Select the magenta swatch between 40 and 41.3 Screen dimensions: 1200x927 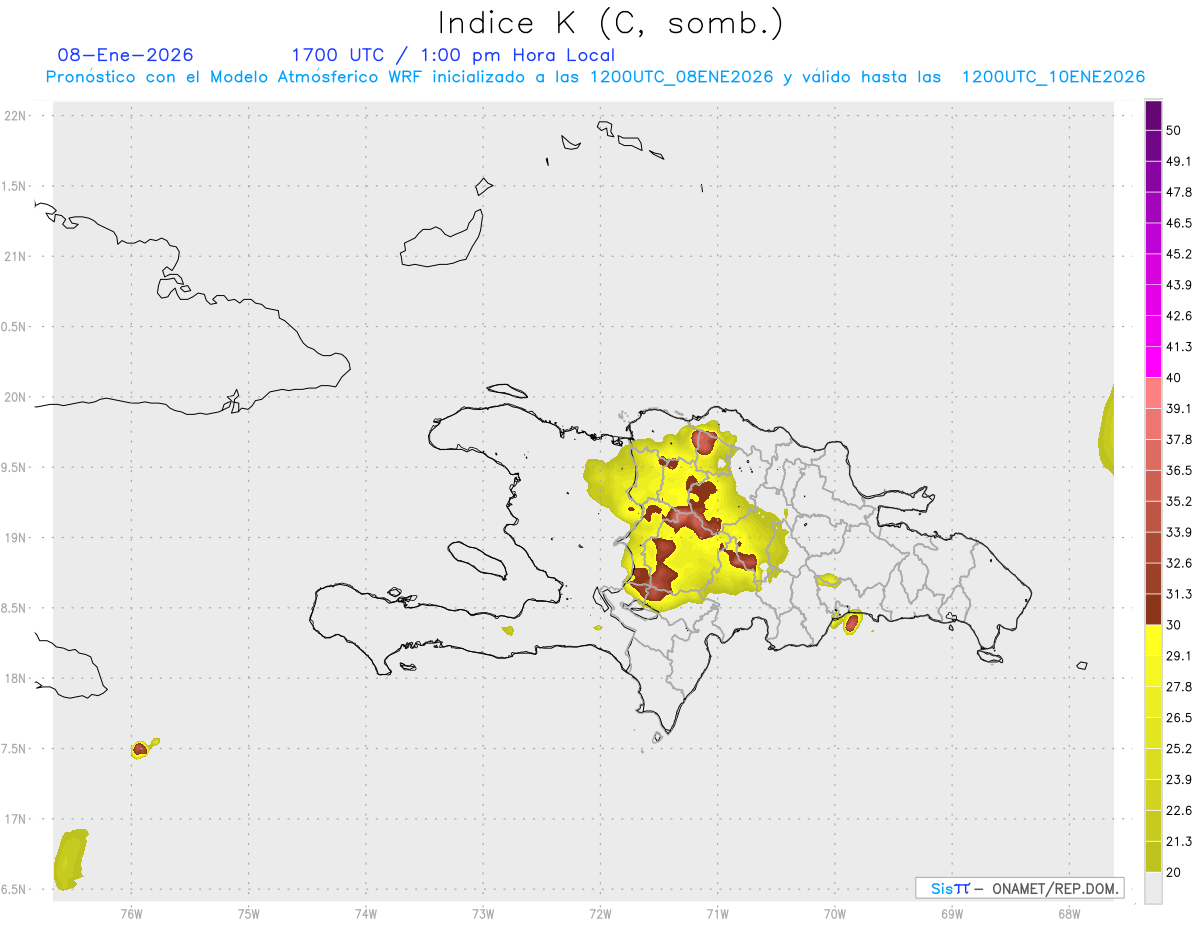click(x=1153, y=362)
